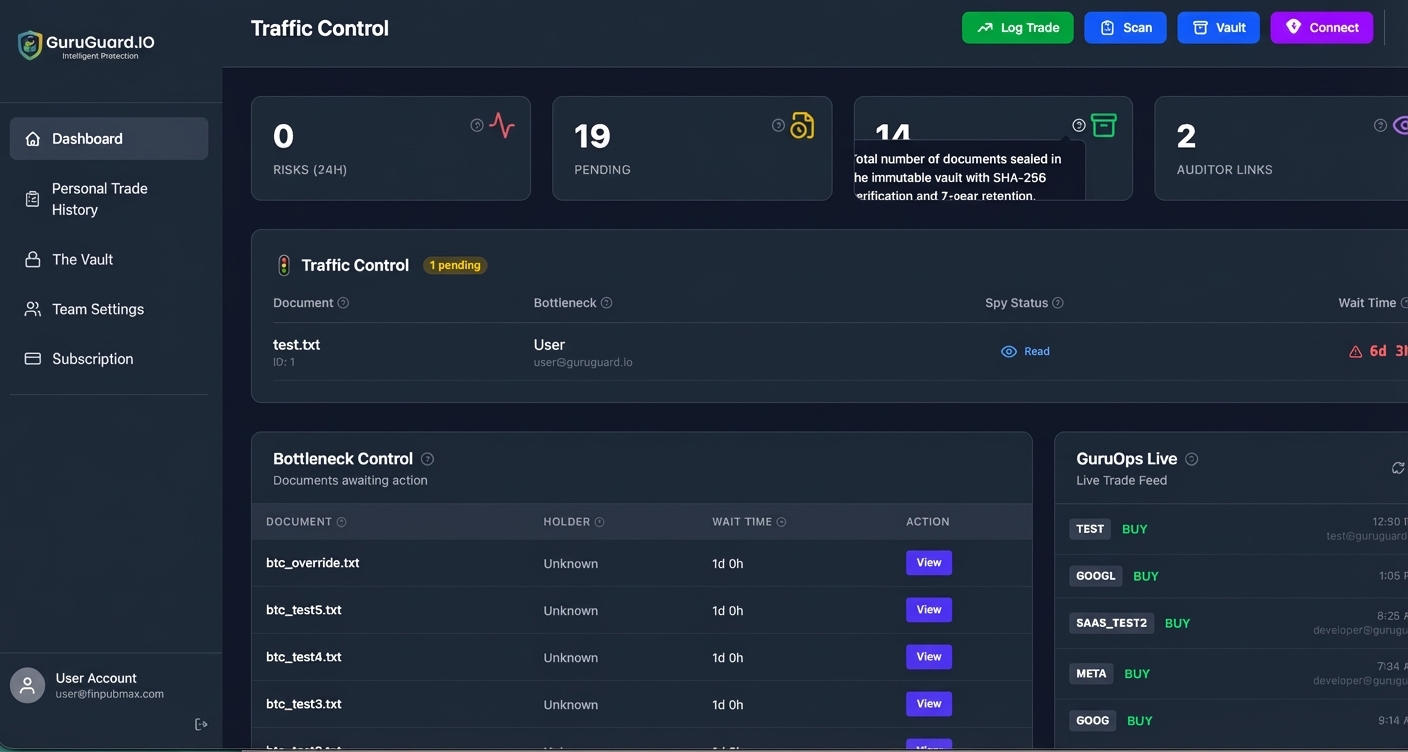Click the Scan button
1408x752 pixels.
pos(1125,27)
